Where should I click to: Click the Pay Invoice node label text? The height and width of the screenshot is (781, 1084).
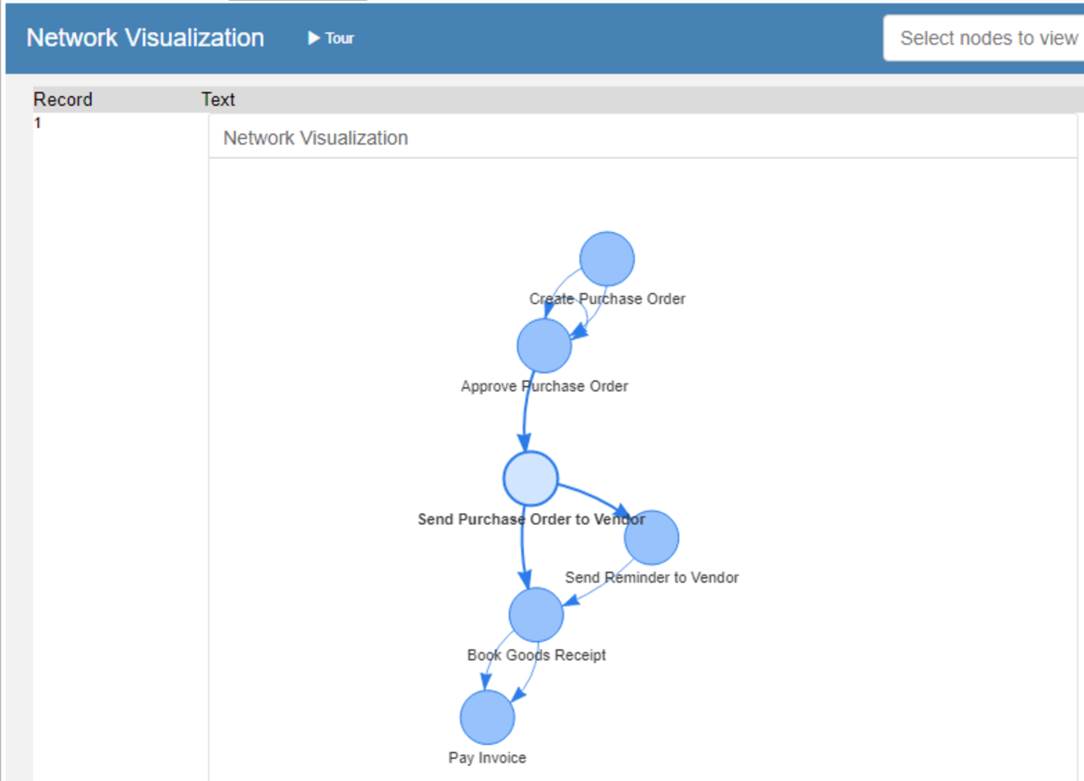point(486,758)
